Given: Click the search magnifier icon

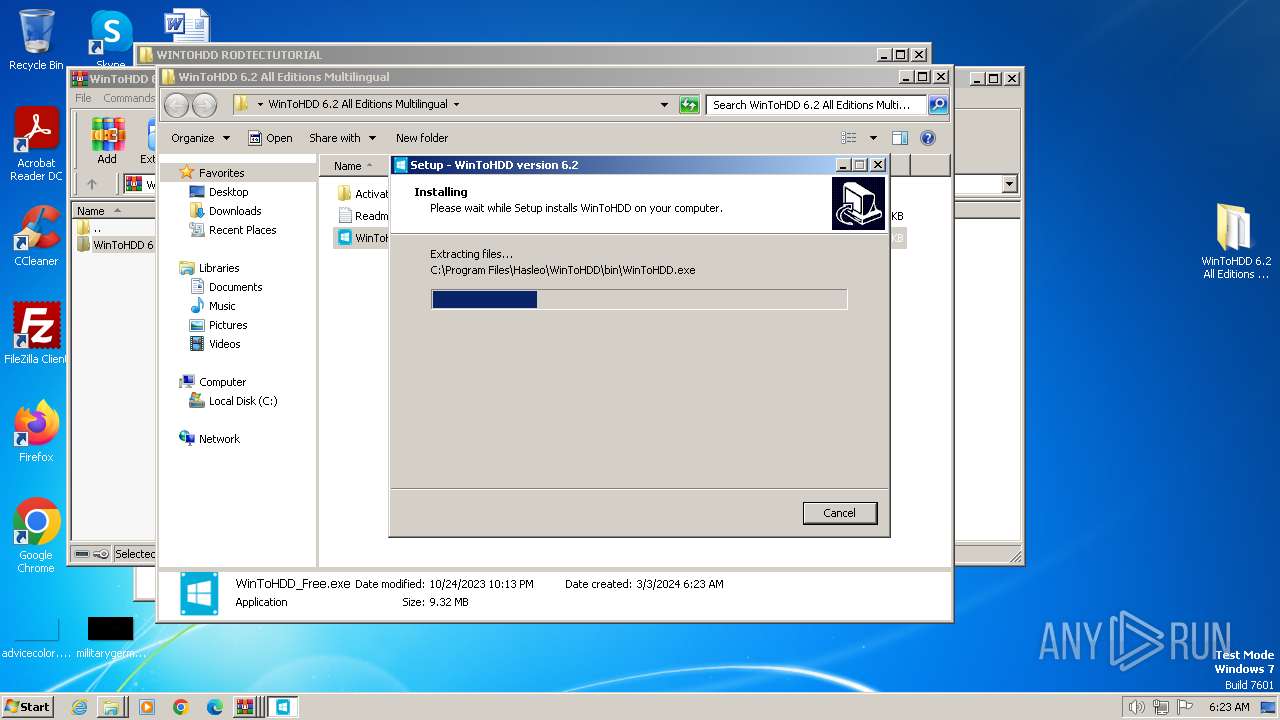Looking at the screenshot, I should coord(938,104).
